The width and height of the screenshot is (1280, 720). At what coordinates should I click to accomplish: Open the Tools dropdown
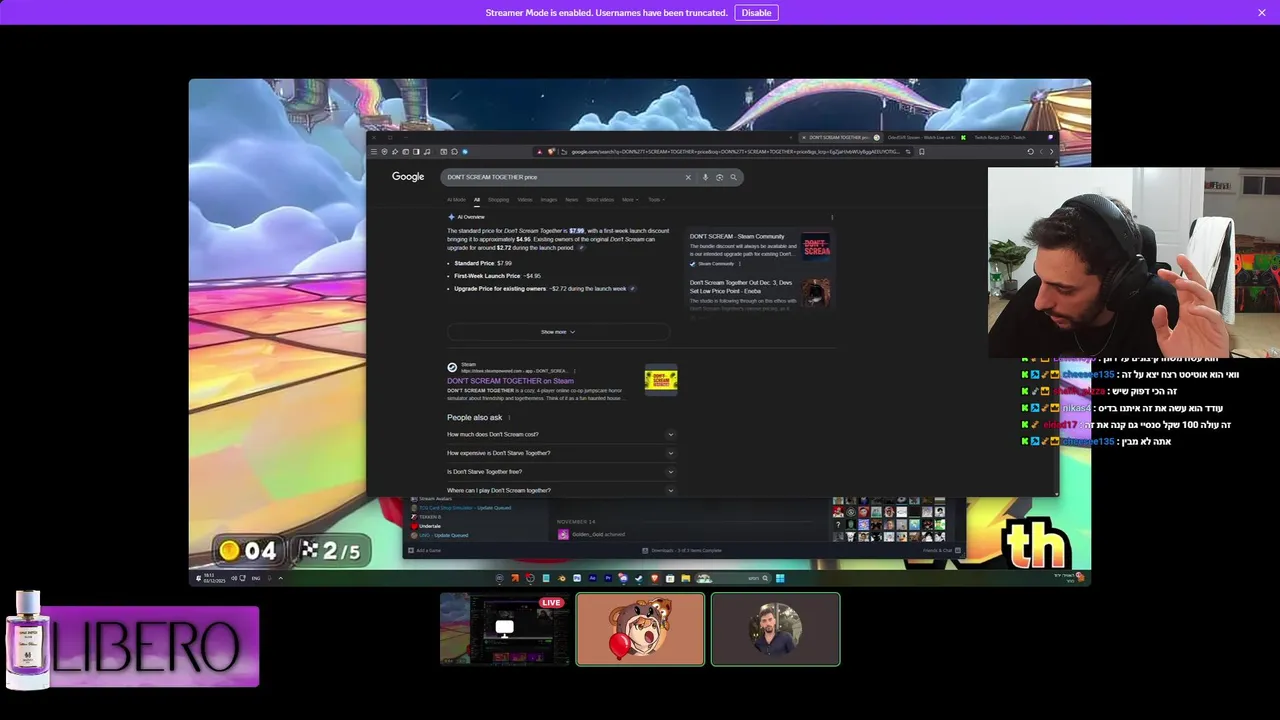[x=656, y=200]
